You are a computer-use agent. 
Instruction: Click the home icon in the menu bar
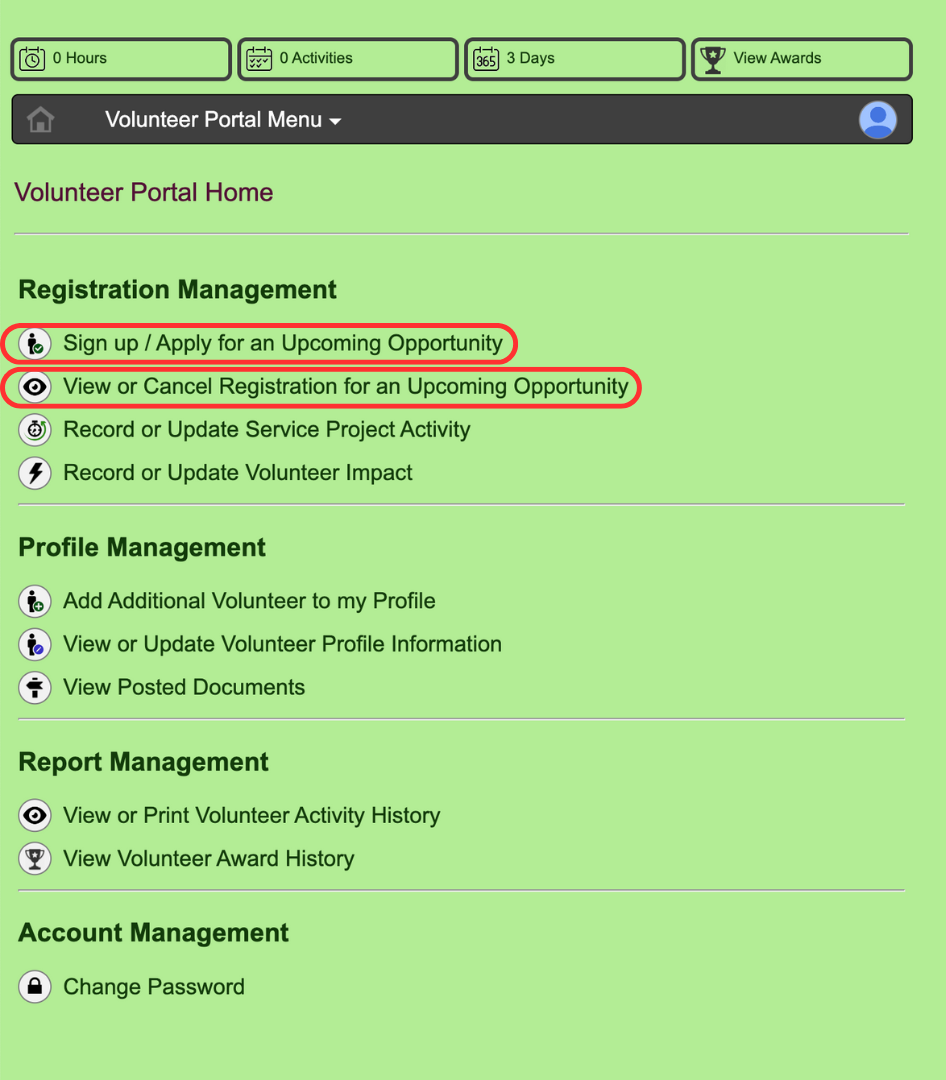point(41,120)
